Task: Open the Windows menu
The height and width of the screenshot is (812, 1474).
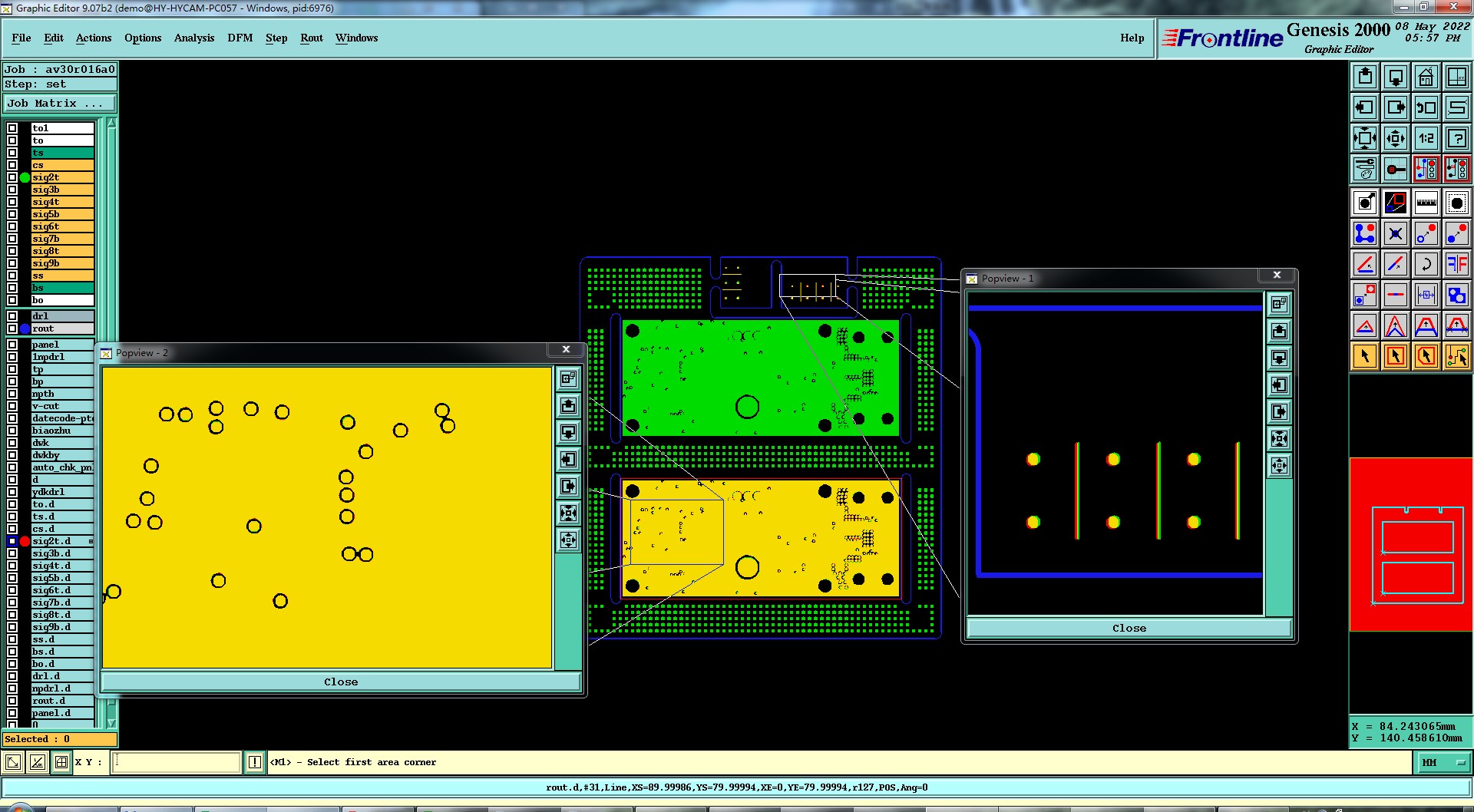Action: point(357,38)
